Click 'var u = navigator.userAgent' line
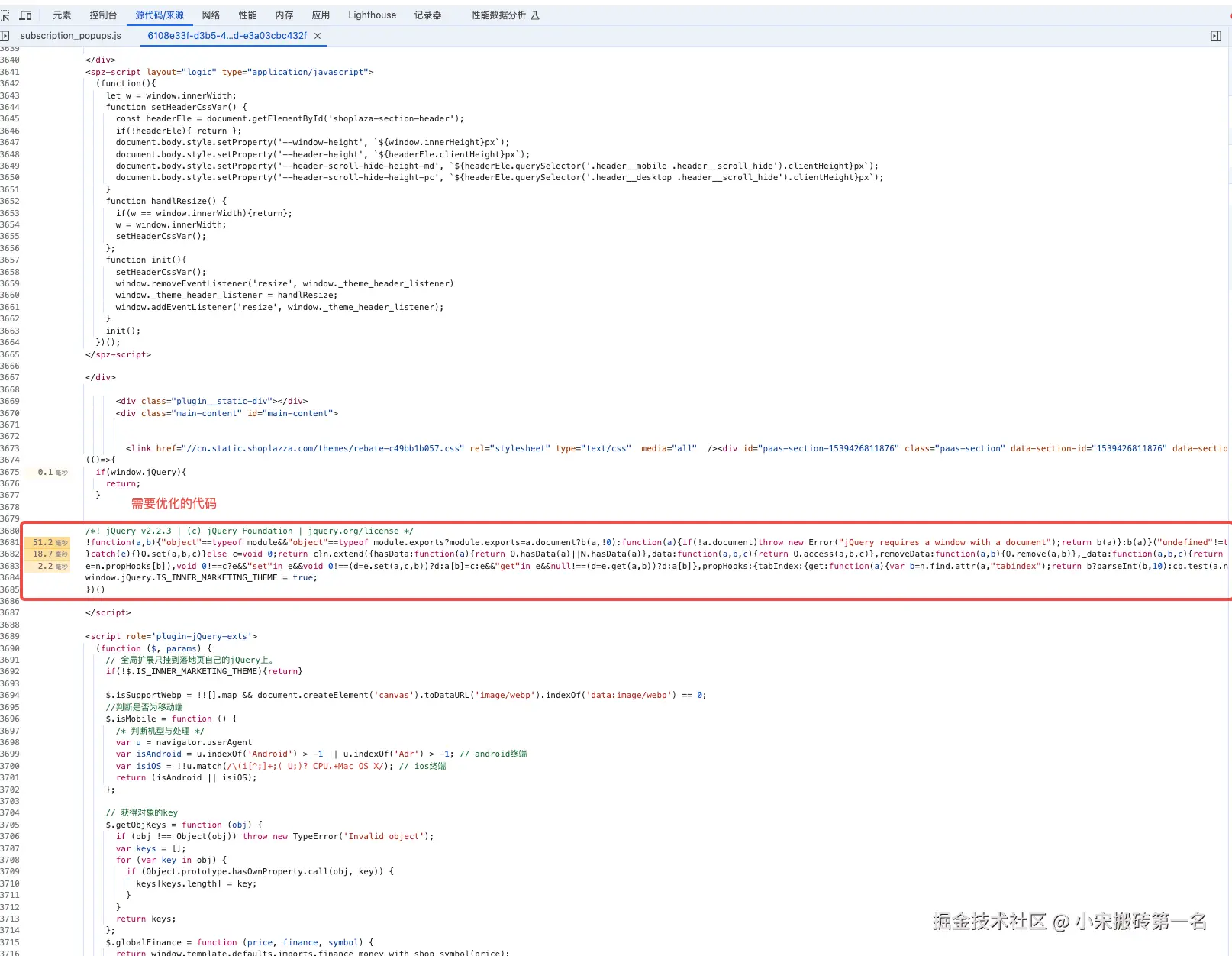 click(184, 743)
